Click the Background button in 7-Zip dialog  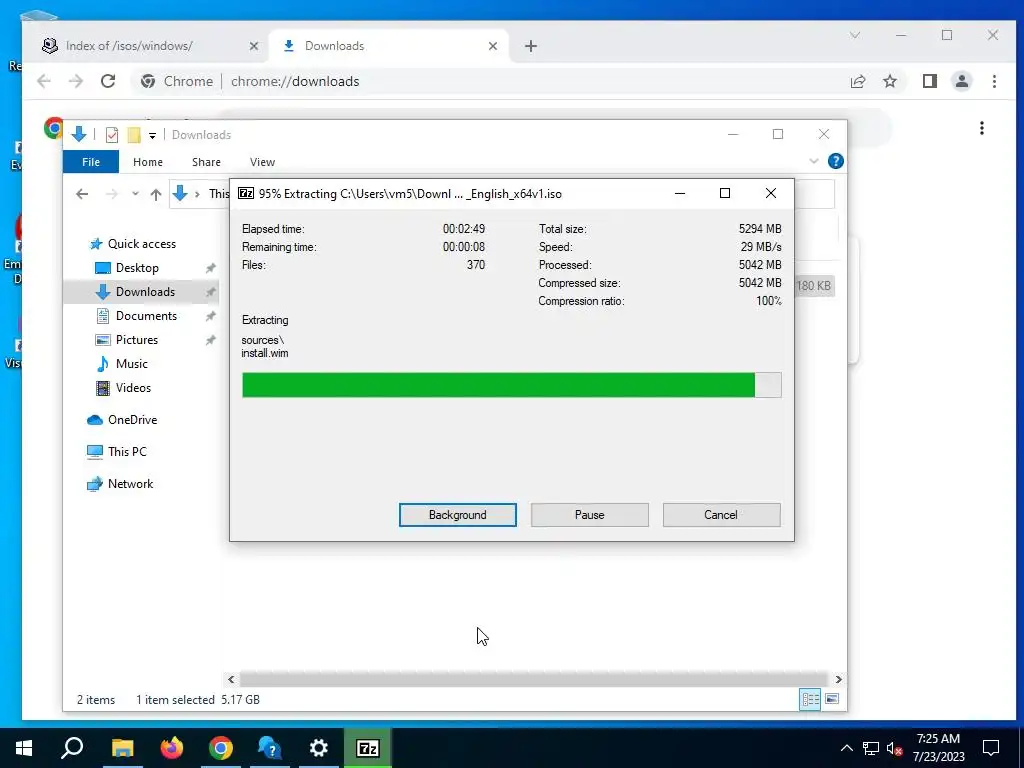(457, 515)
